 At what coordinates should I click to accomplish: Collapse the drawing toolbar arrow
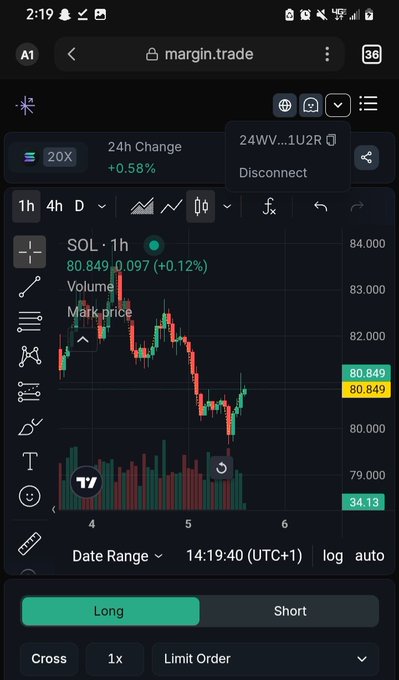click(x=54, y=510)
